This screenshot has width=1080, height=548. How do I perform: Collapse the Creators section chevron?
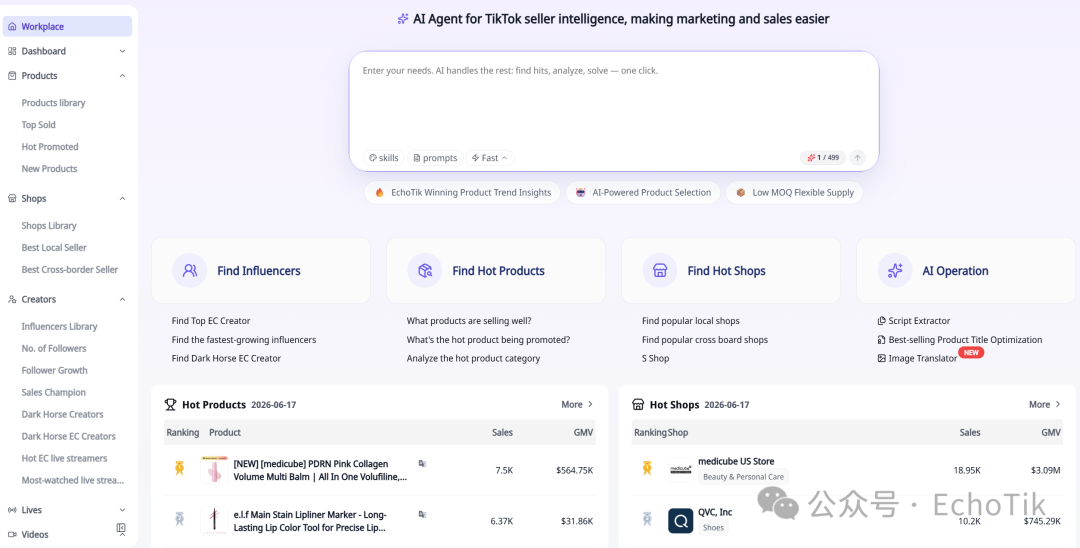(123, 299)
